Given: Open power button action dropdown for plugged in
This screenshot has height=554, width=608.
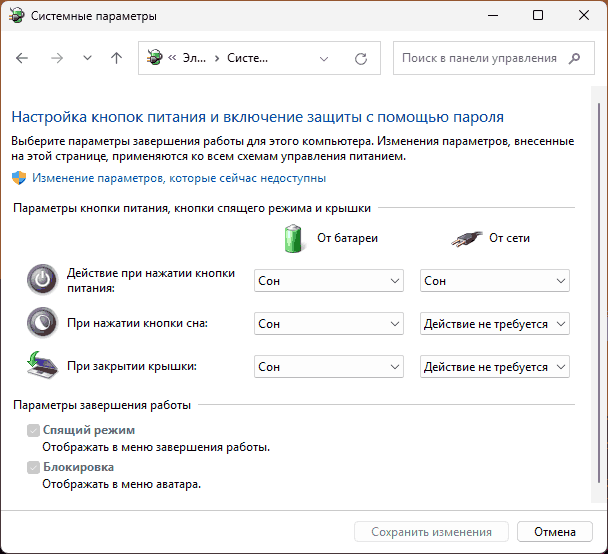Looking at the screenshot, I should tap(495, 281).
